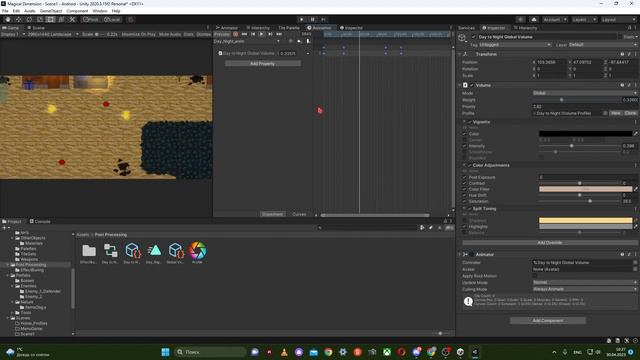Open the Vignette black color swatch
The image size is (640, 360).
(585, 133)
